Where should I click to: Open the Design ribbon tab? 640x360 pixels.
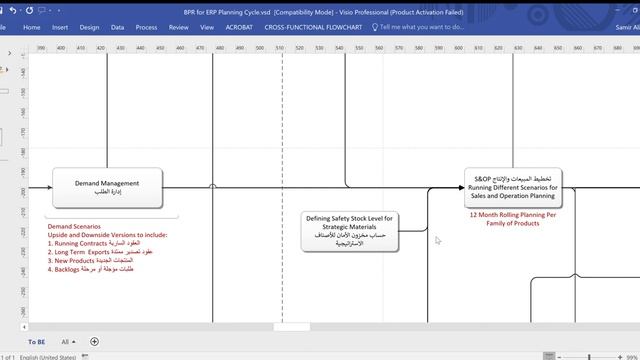[89, 27]
